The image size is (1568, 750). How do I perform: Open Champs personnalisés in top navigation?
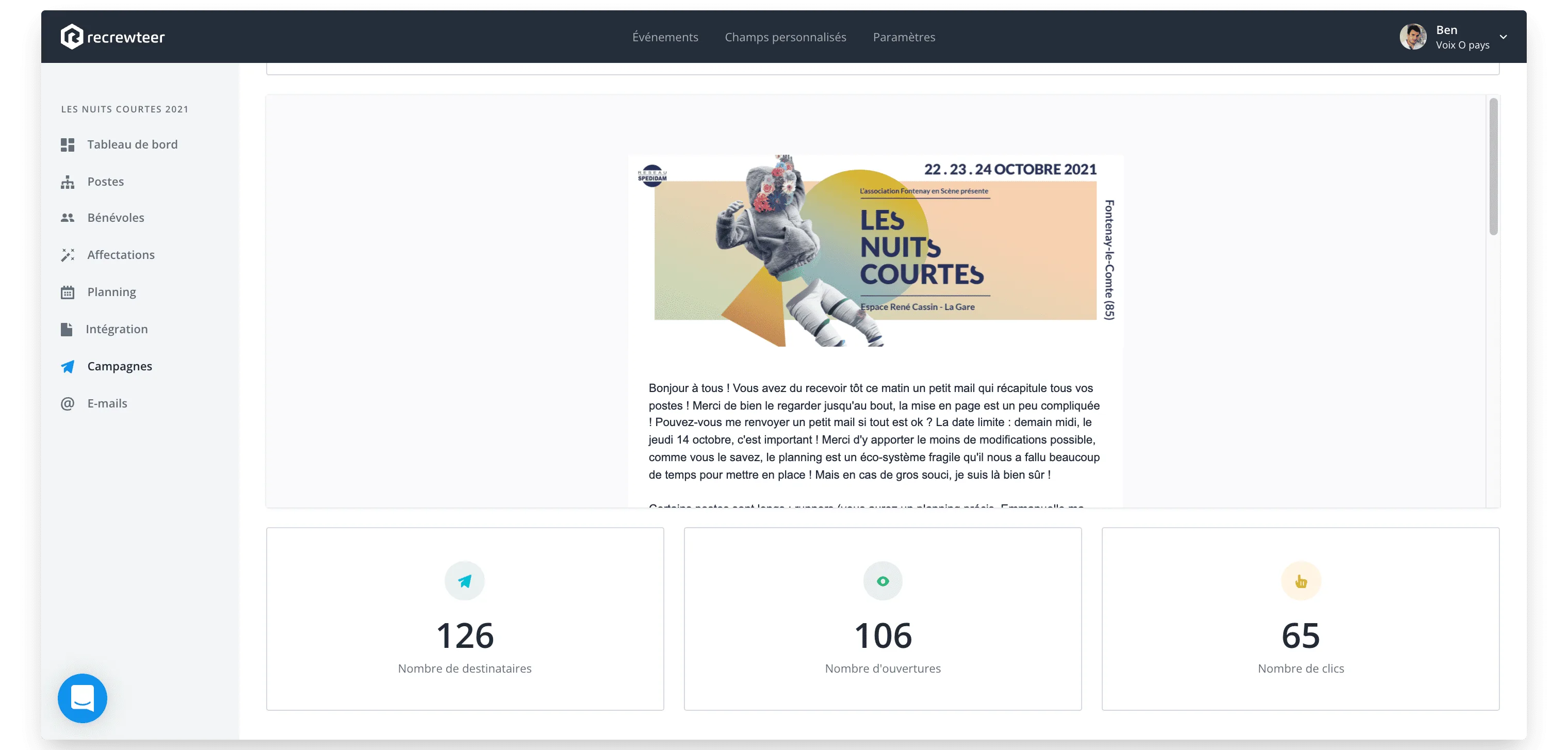(x=785, y=37)
